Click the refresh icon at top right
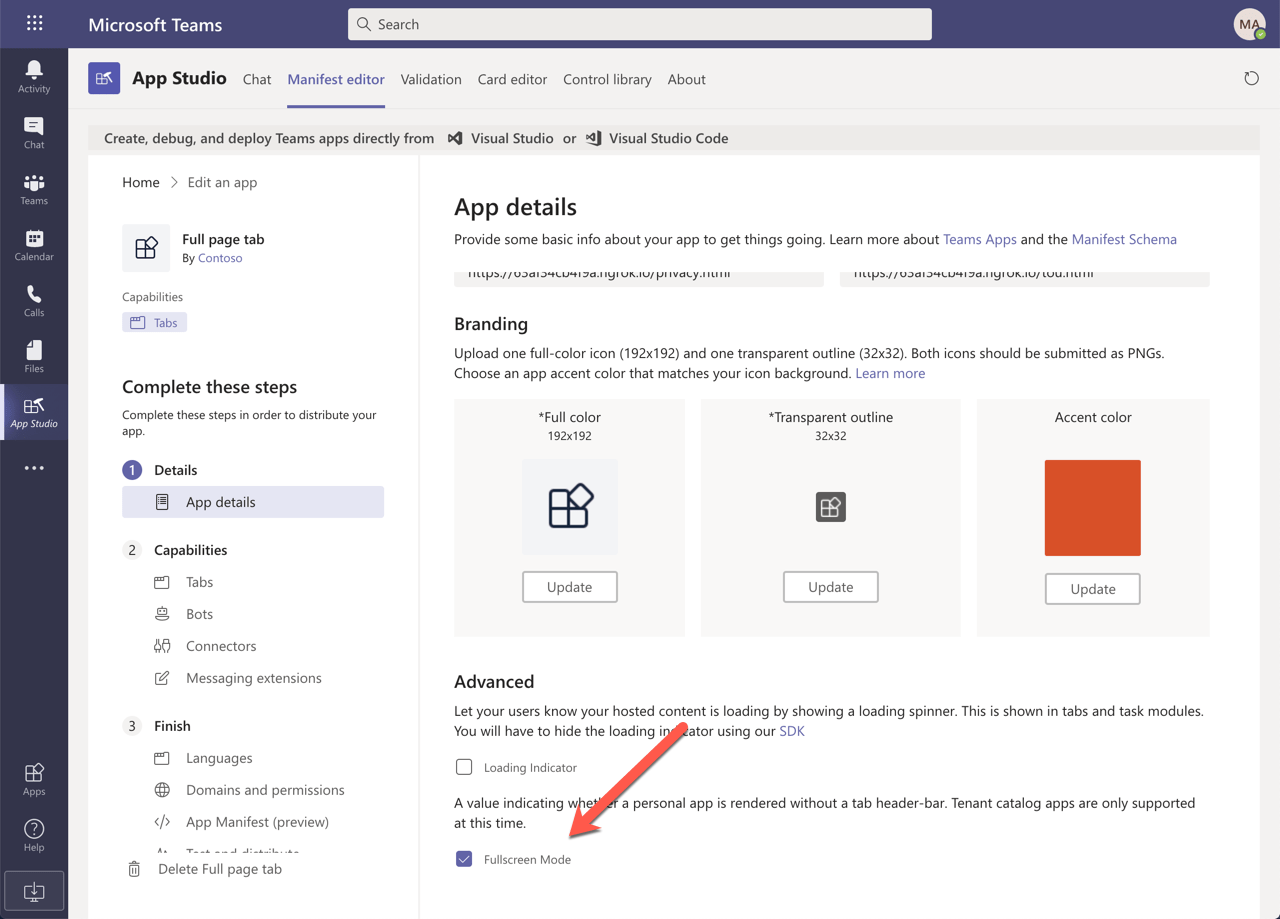The width and height of the screenshot is (1280, 919). tap(1251, 78)
